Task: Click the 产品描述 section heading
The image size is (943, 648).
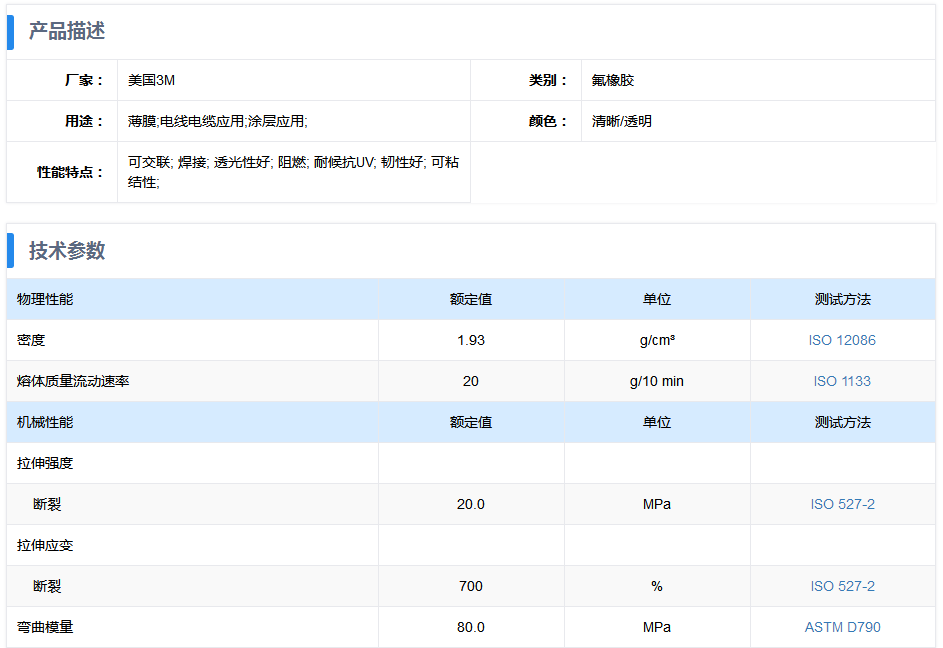Action: [x=67, y=31]
